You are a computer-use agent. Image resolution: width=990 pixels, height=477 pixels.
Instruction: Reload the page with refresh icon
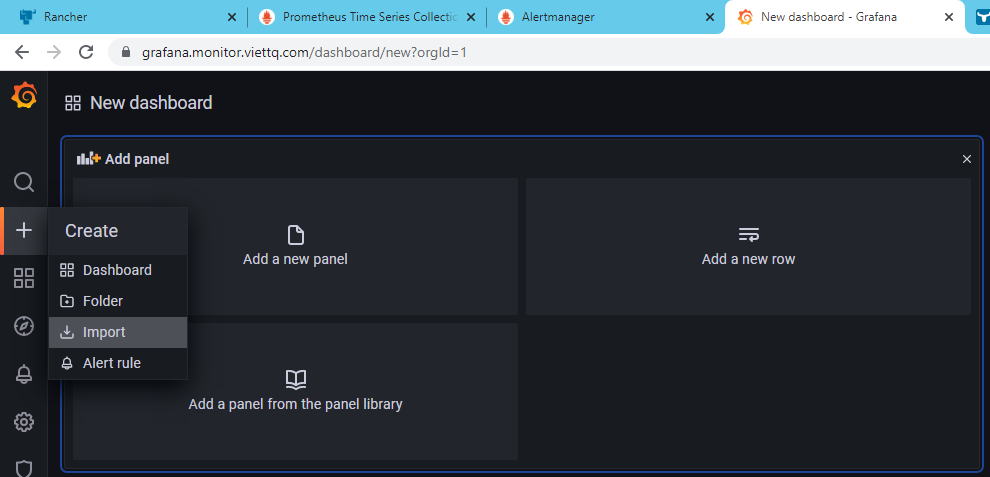[x=86, y=52]
